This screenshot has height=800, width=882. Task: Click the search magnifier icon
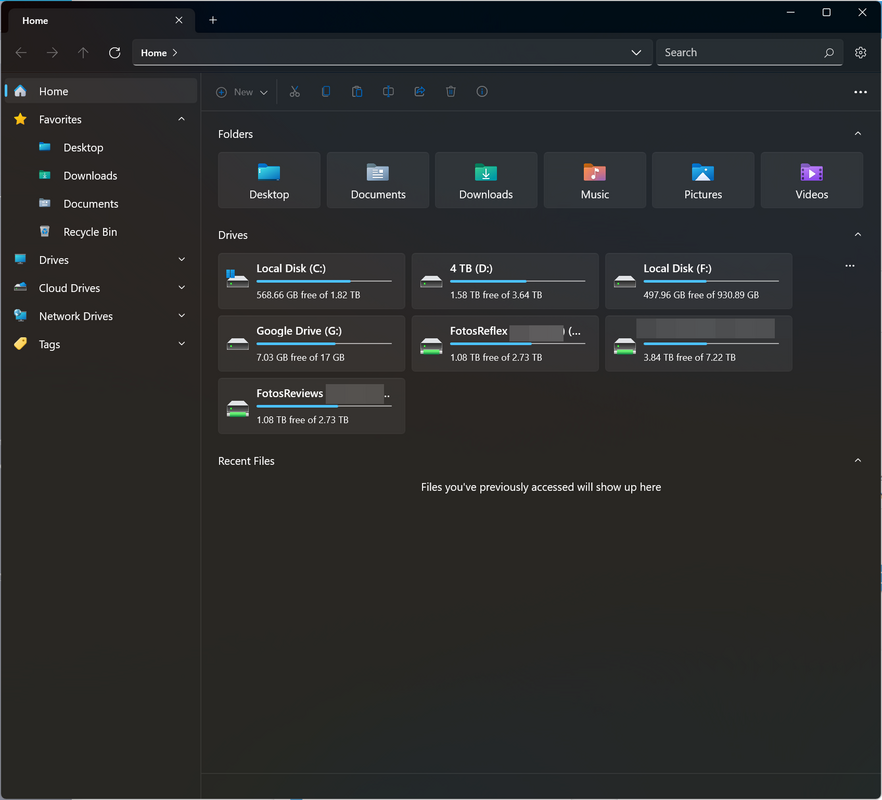[x=829, y=52]
